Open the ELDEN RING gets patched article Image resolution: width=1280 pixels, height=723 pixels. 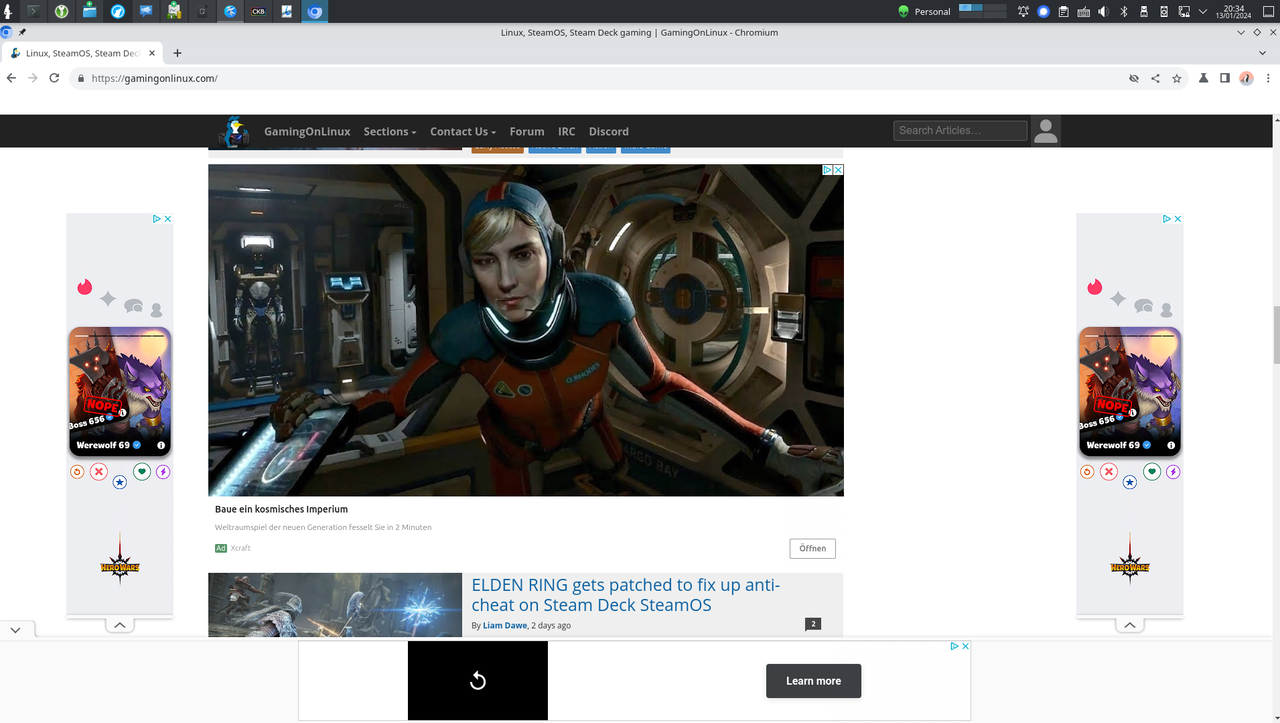coord(626,595)
